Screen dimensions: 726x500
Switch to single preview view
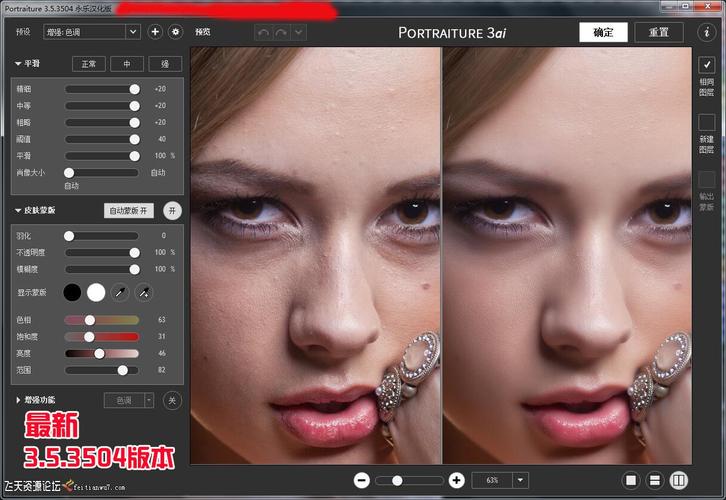[631, 481]
